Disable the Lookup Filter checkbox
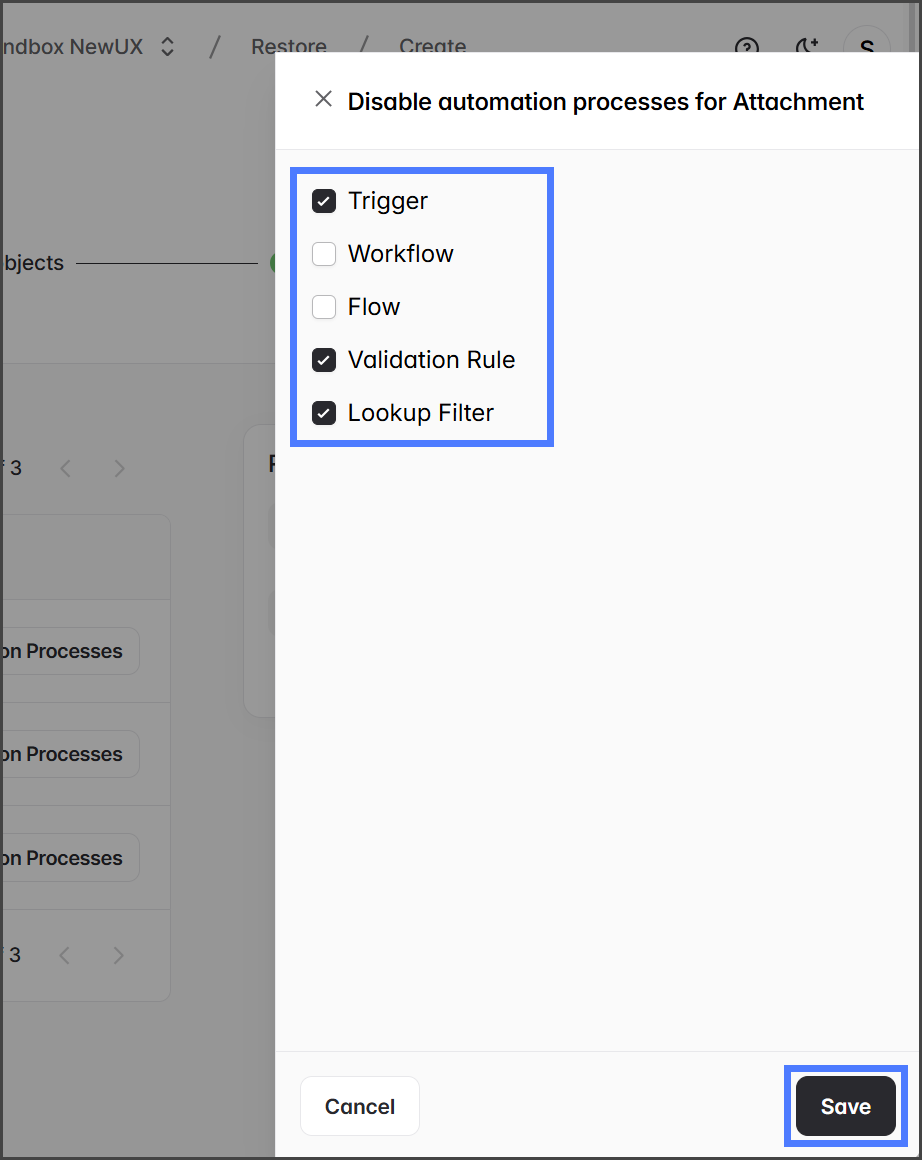This screenshot has width=922, height=1160. 324,413
